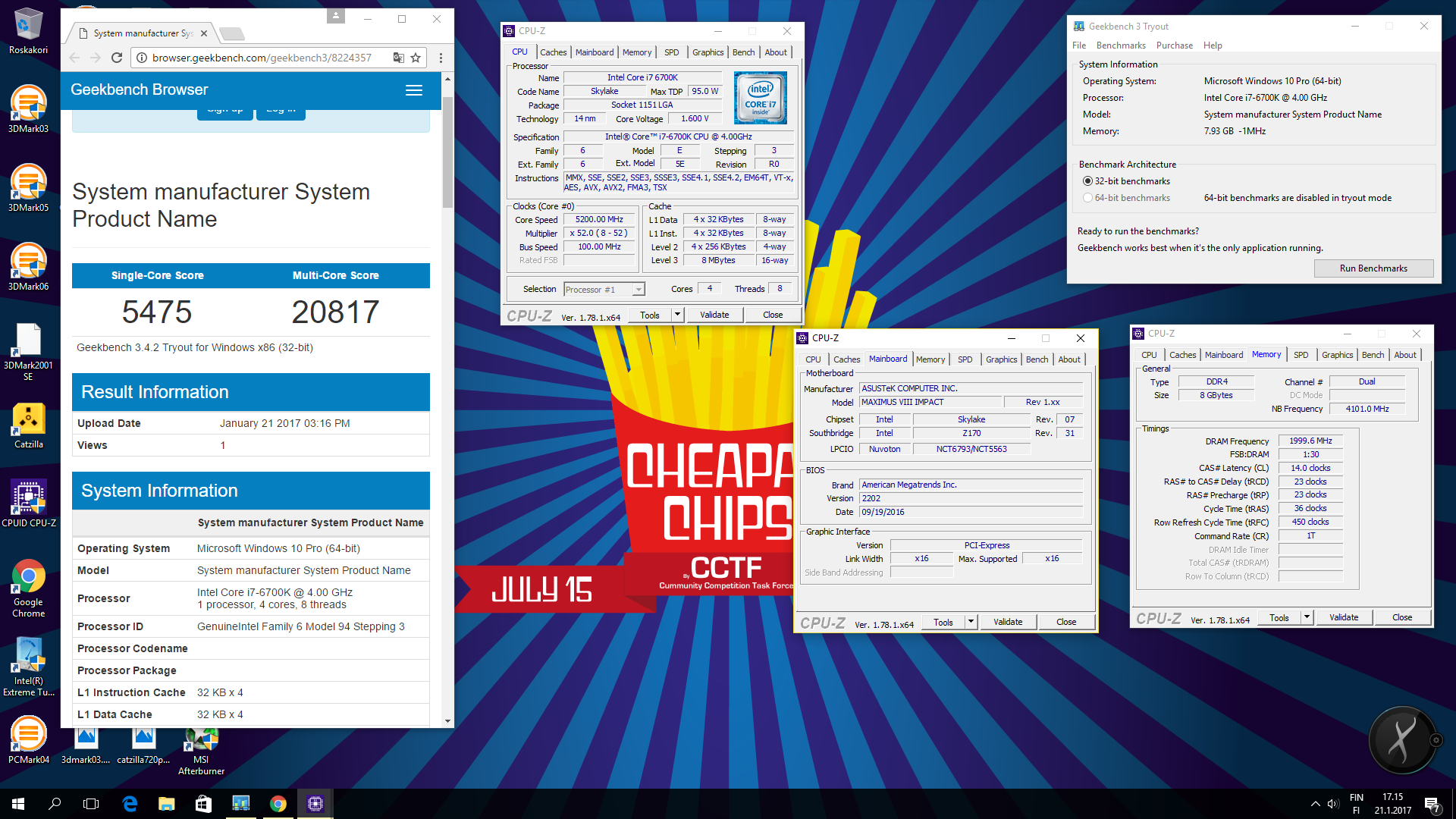Viewport: 1456px width, 819px height.
Task: Expand Tools dropdown arrow in CPU tab window
Action: (x=677, y=315)
